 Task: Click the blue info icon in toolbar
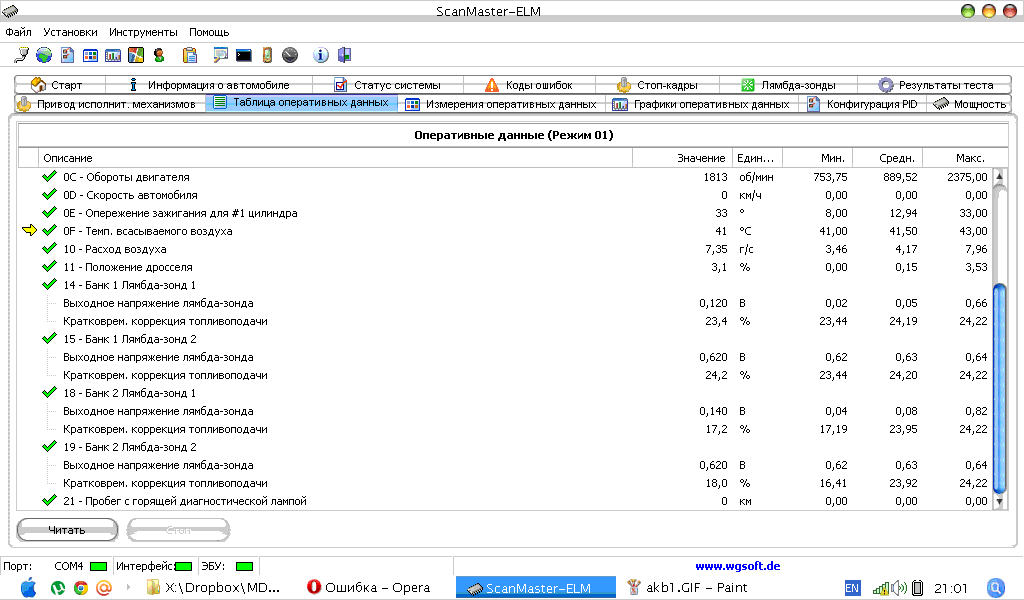321,55
